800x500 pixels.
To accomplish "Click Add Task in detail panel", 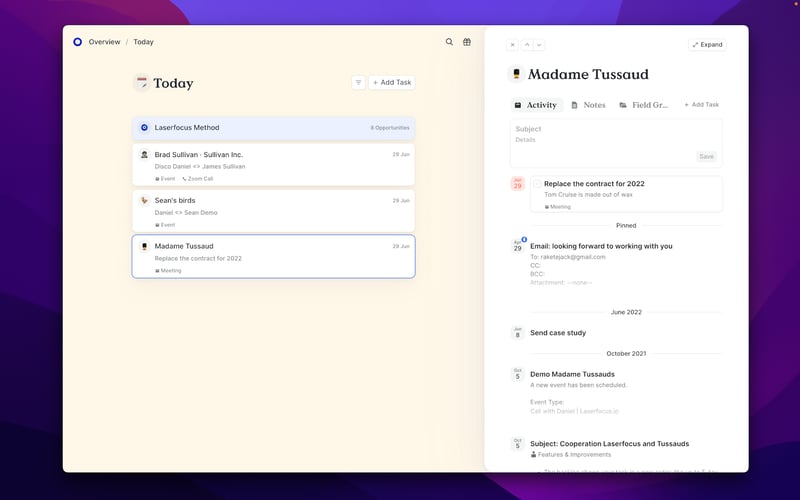I will [x=702, y=105].
